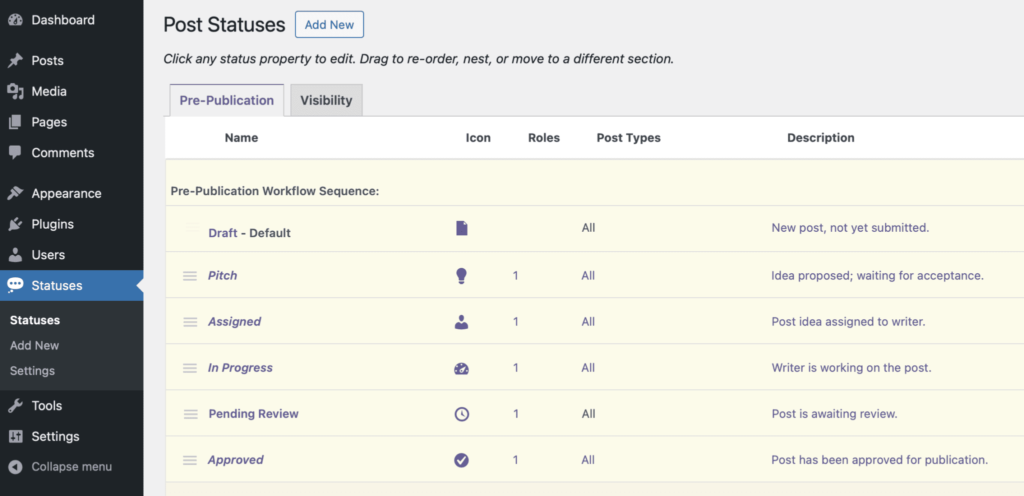The image size is (1024, 496).
Task: Click description 'Post has been approved for publication.'
Action: point(880,460)
